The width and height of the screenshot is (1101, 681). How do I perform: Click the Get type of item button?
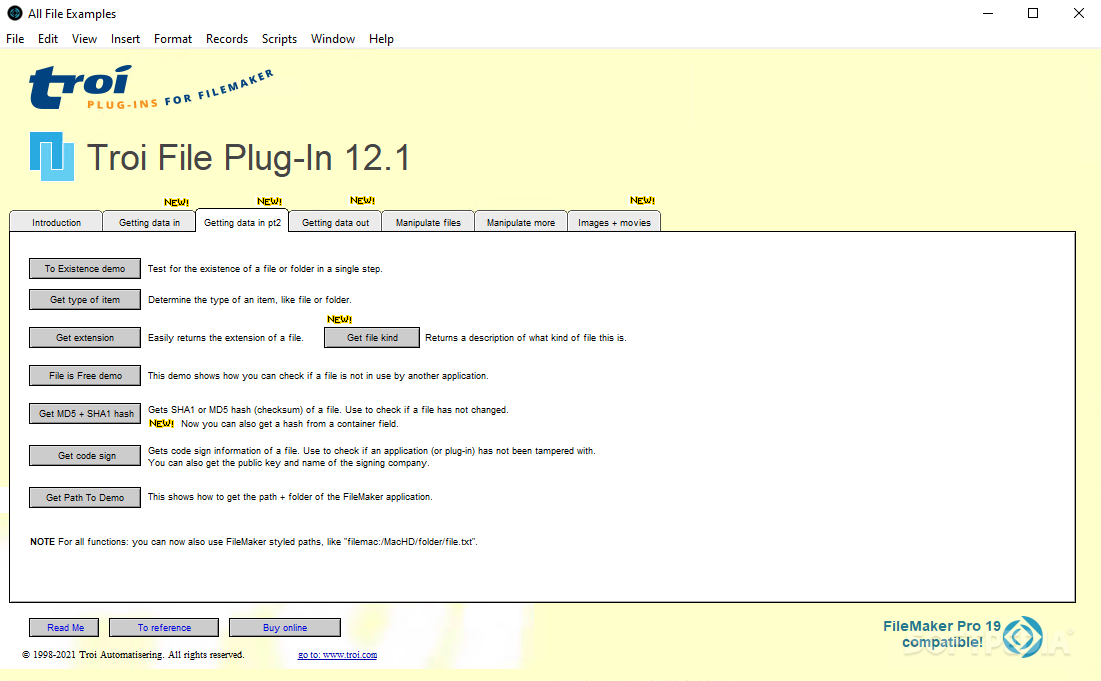[x=85, y=299]
